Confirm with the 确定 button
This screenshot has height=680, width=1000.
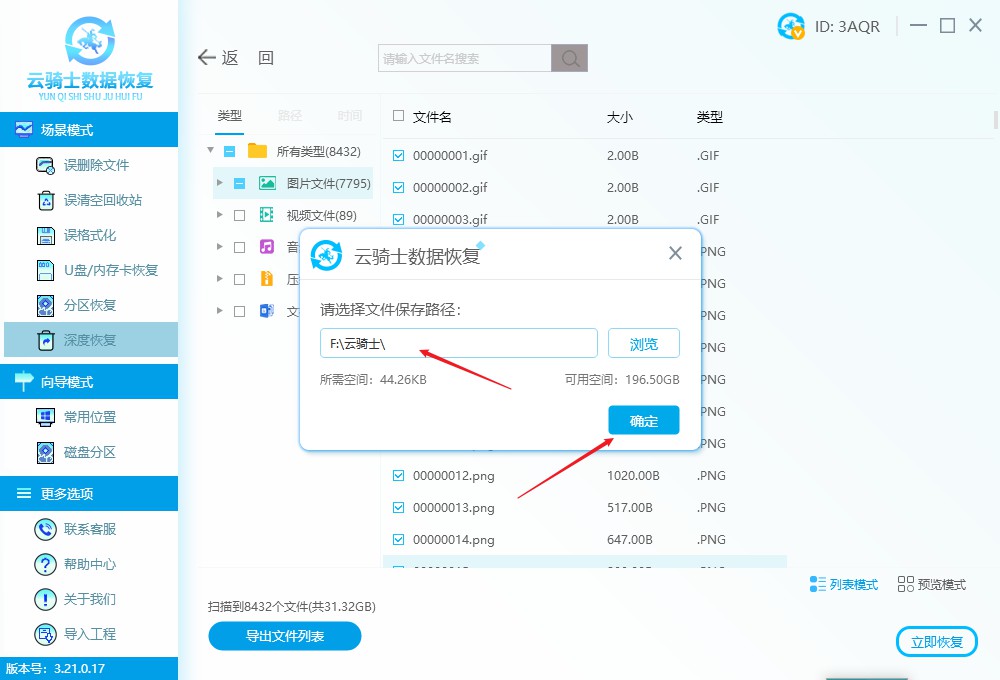(643, 420)
